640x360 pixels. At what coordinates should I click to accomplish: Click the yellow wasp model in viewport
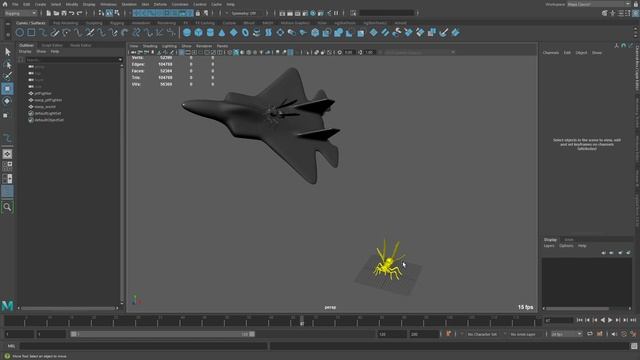pyautogui.click(x=389, y=263)
